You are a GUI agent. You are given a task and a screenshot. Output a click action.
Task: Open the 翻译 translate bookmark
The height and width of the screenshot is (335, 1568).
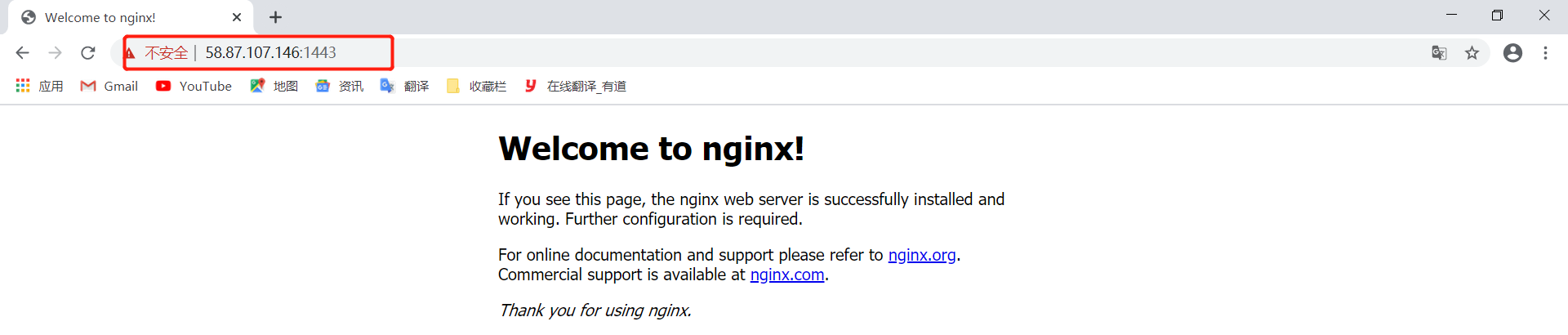pyautogui.click(x=404, y=86)
